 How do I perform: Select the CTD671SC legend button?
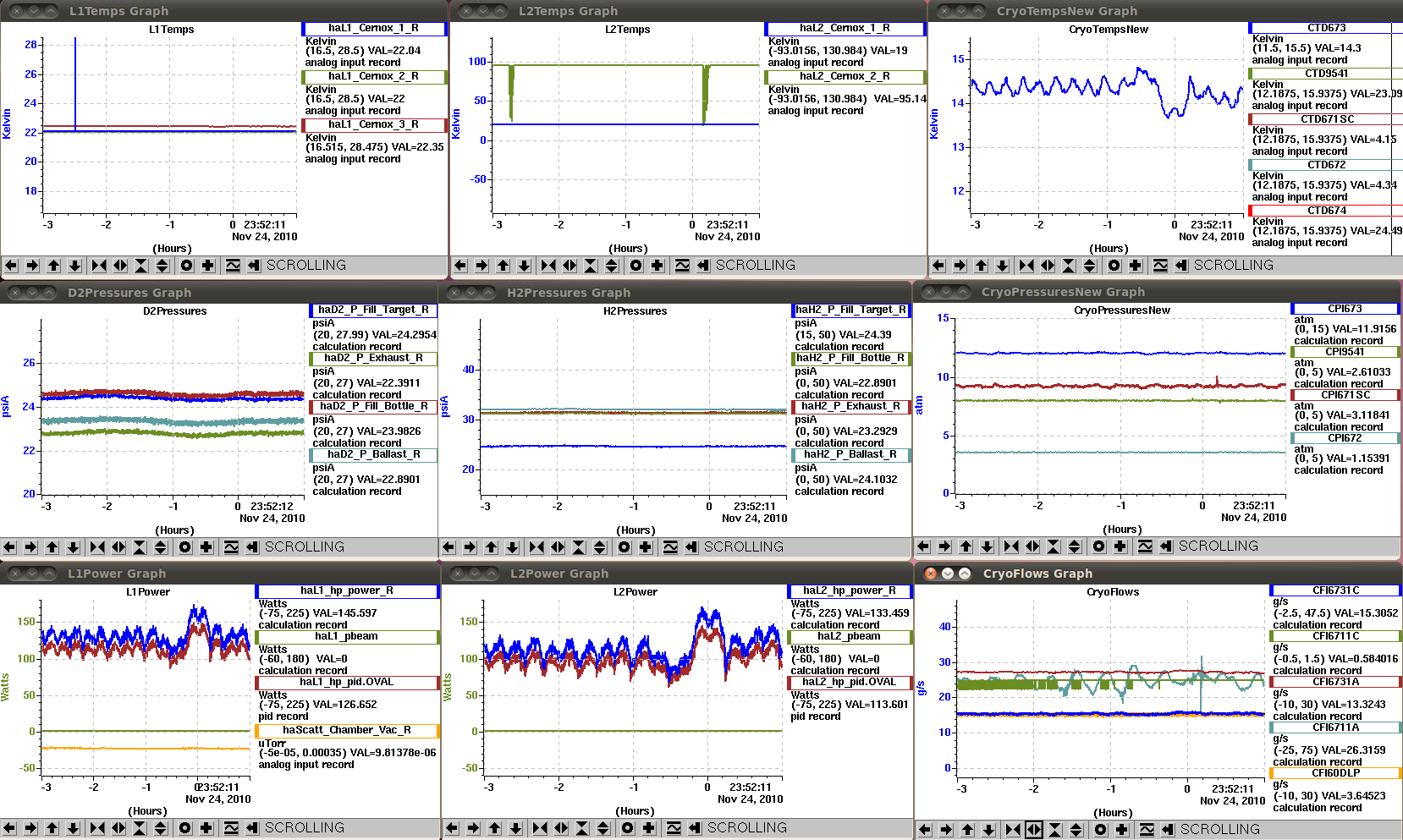(1326, 119)
